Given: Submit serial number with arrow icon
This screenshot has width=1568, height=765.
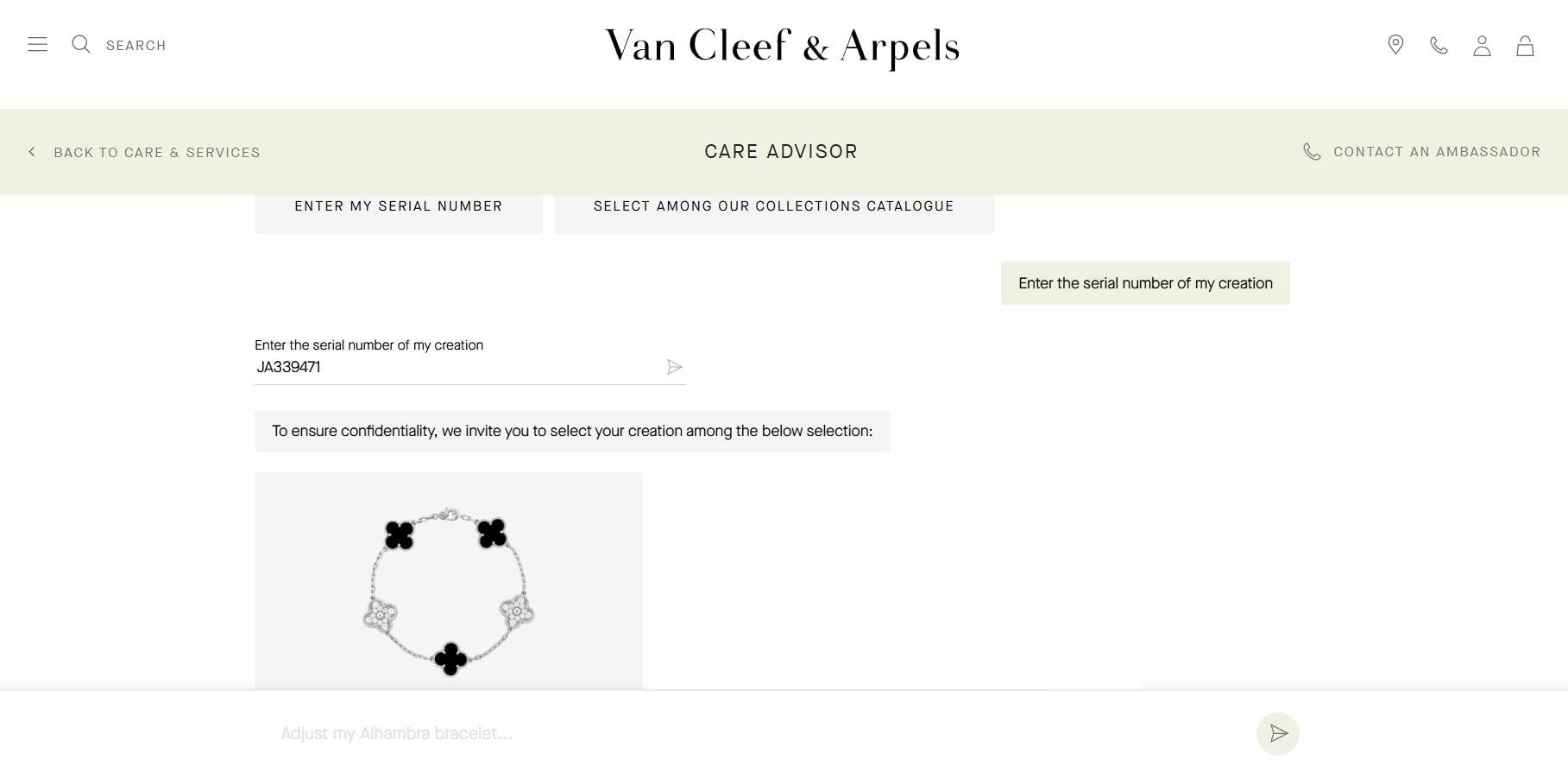Looking at the screenshot, I should pyautogui.click(x=675, y=367).
